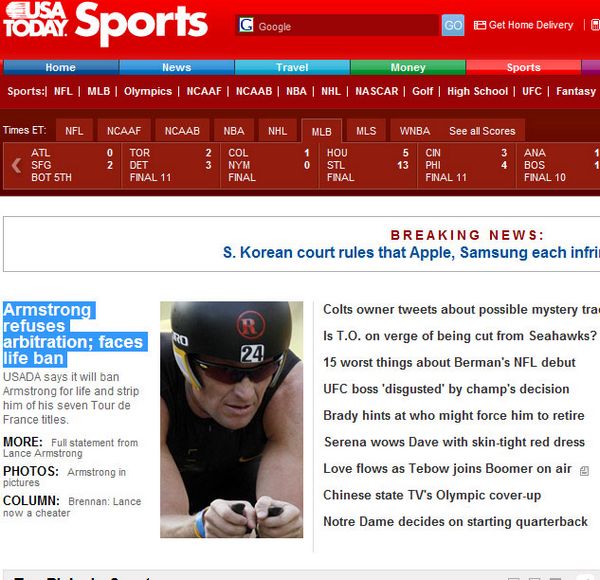Open the Armstrong cycling photo

point(232,419)
